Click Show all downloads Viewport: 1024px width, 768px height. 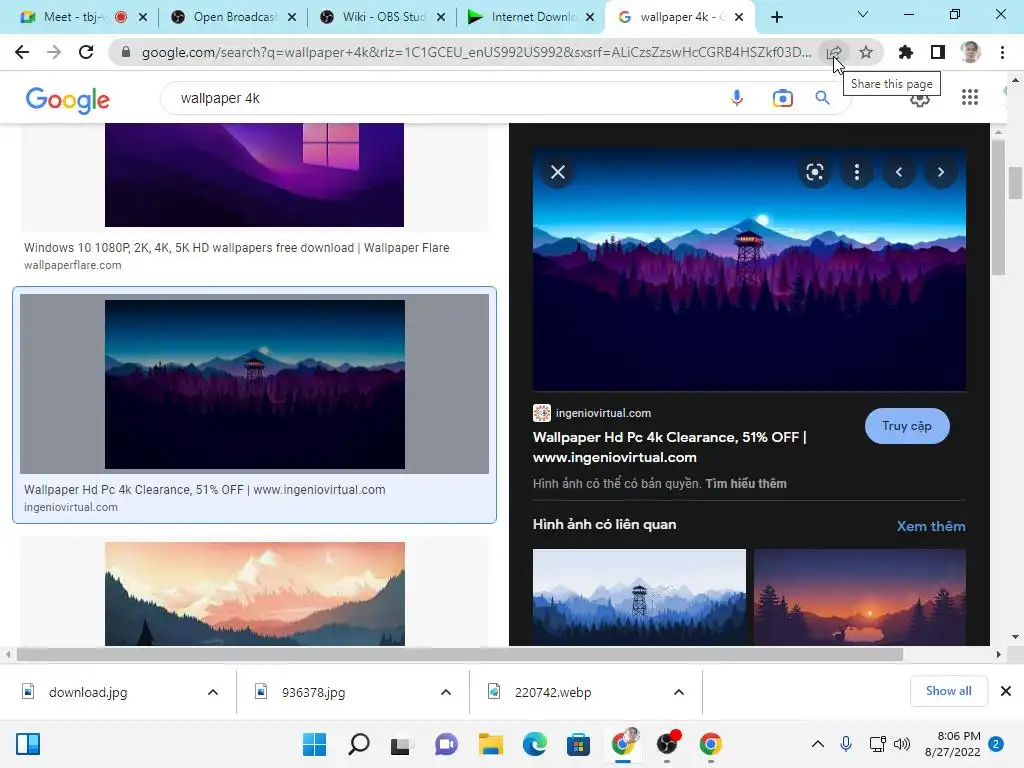[x=948, y=691]
